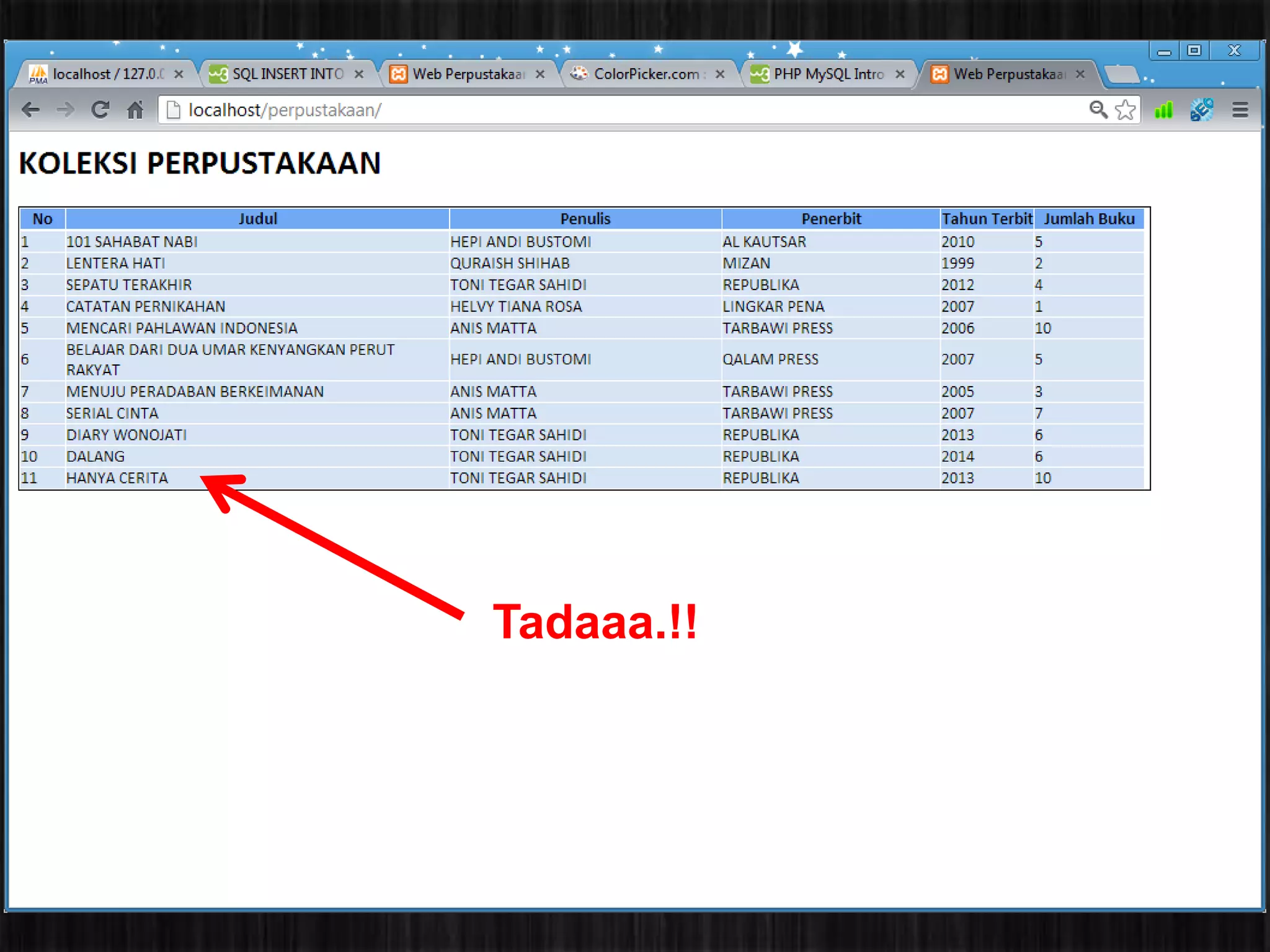Image resolution: width=1270 pixels, height=952 pixels.
Task: Click the LENTERA HATI title cell
Action: coord(257,263)
